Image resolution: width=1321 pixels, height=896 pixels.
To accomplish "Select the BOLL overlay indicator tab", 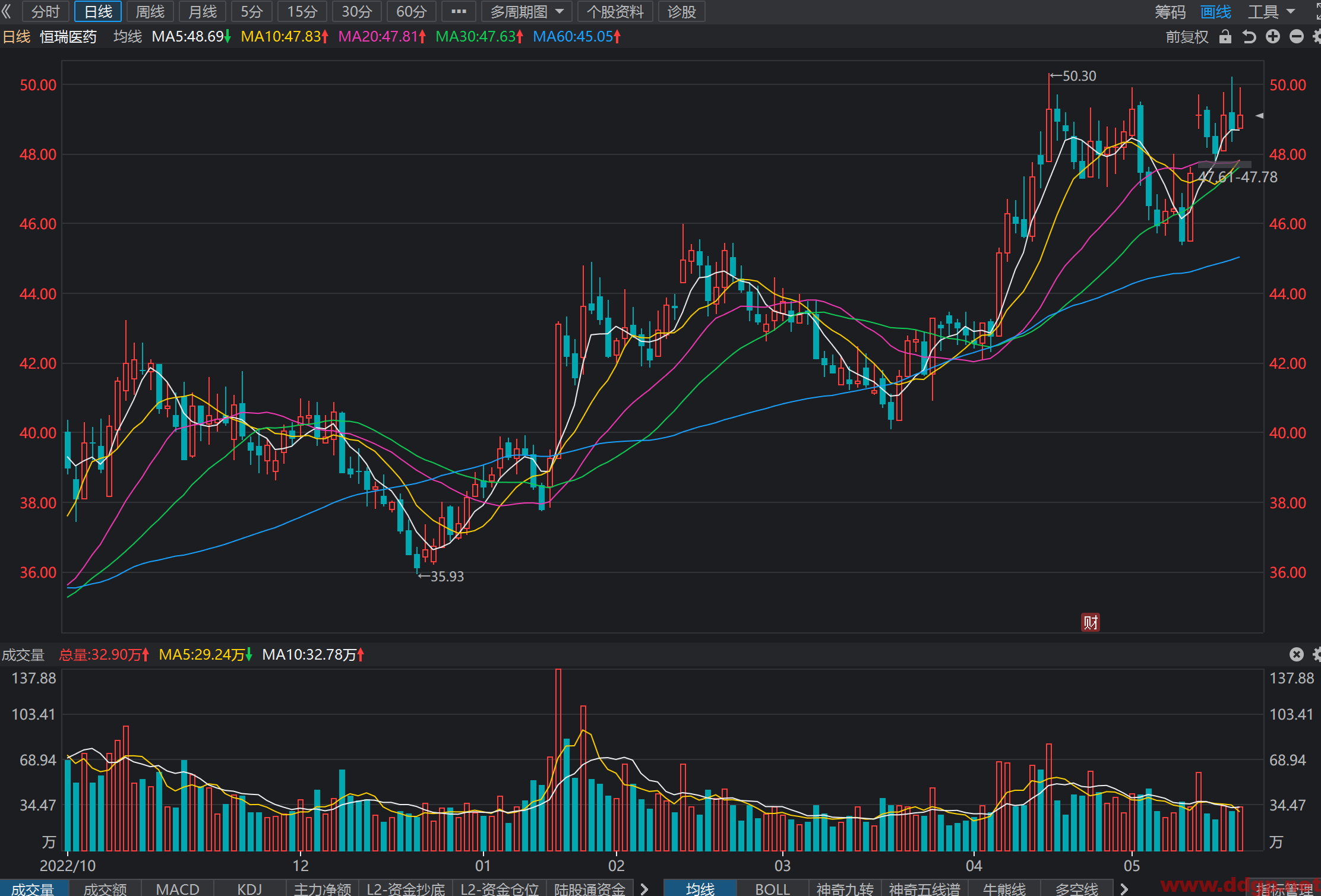I will 772,888.
